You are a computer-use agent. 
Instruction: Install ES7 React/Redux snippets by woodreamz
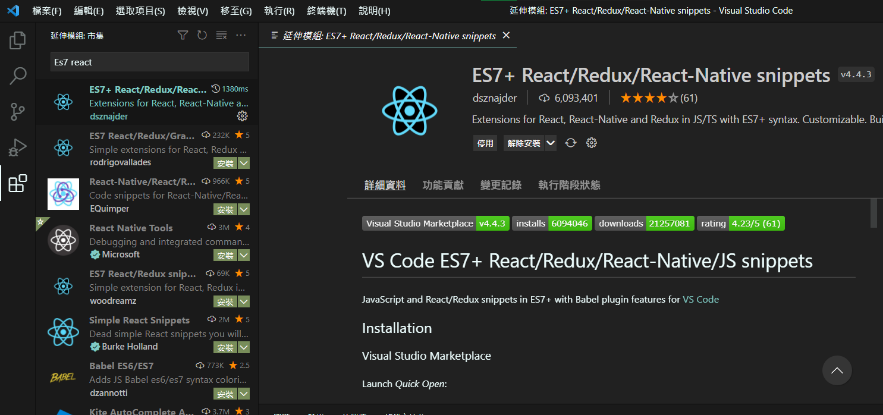[x=225, y=301]
